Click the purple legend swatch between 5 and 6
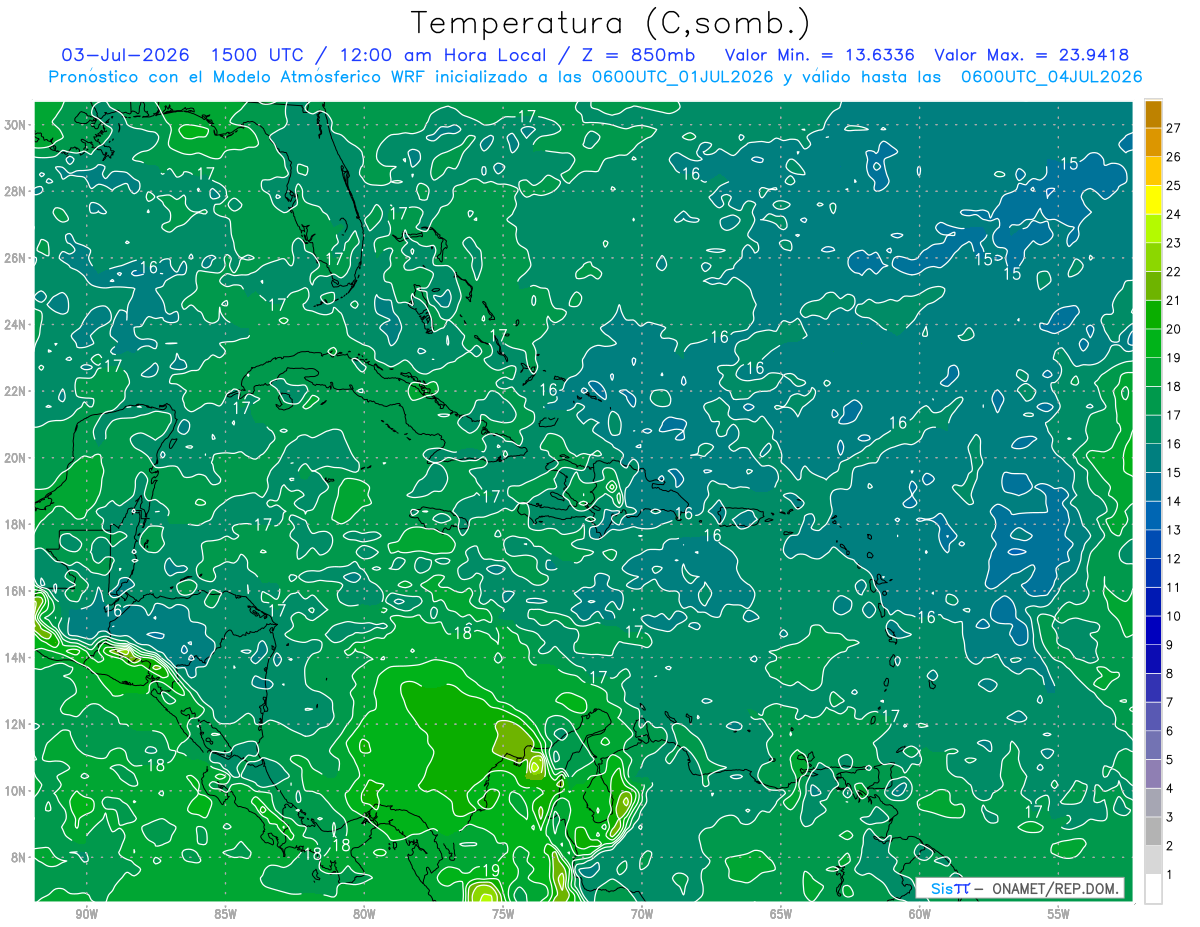 point(1154,746)
